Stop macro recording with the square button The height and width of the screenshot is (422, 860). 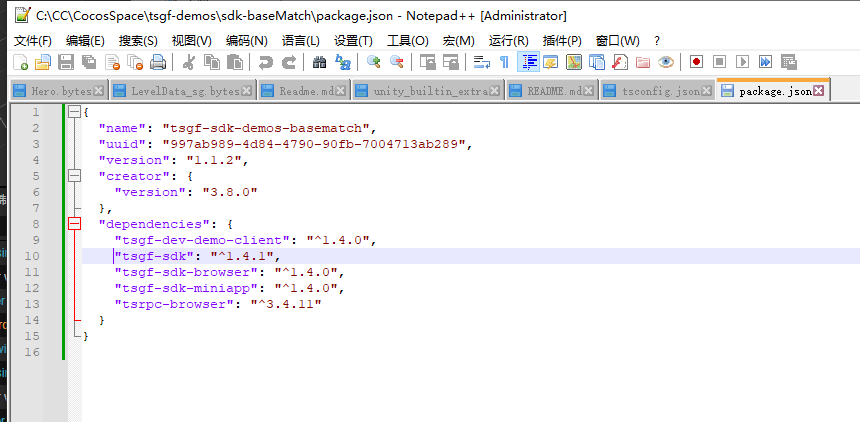(720, 62)
